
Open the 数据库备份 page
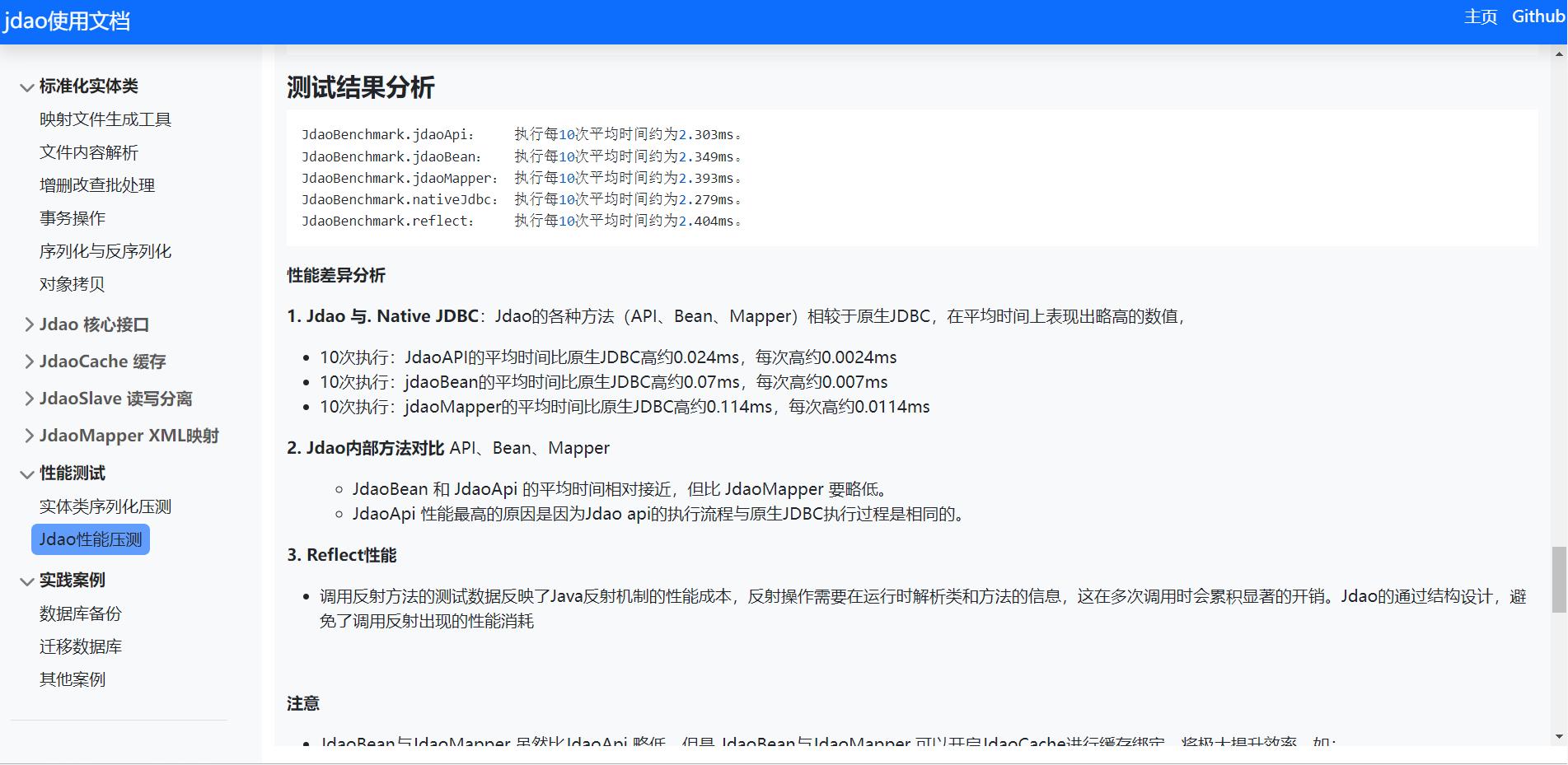coord(81,613)
